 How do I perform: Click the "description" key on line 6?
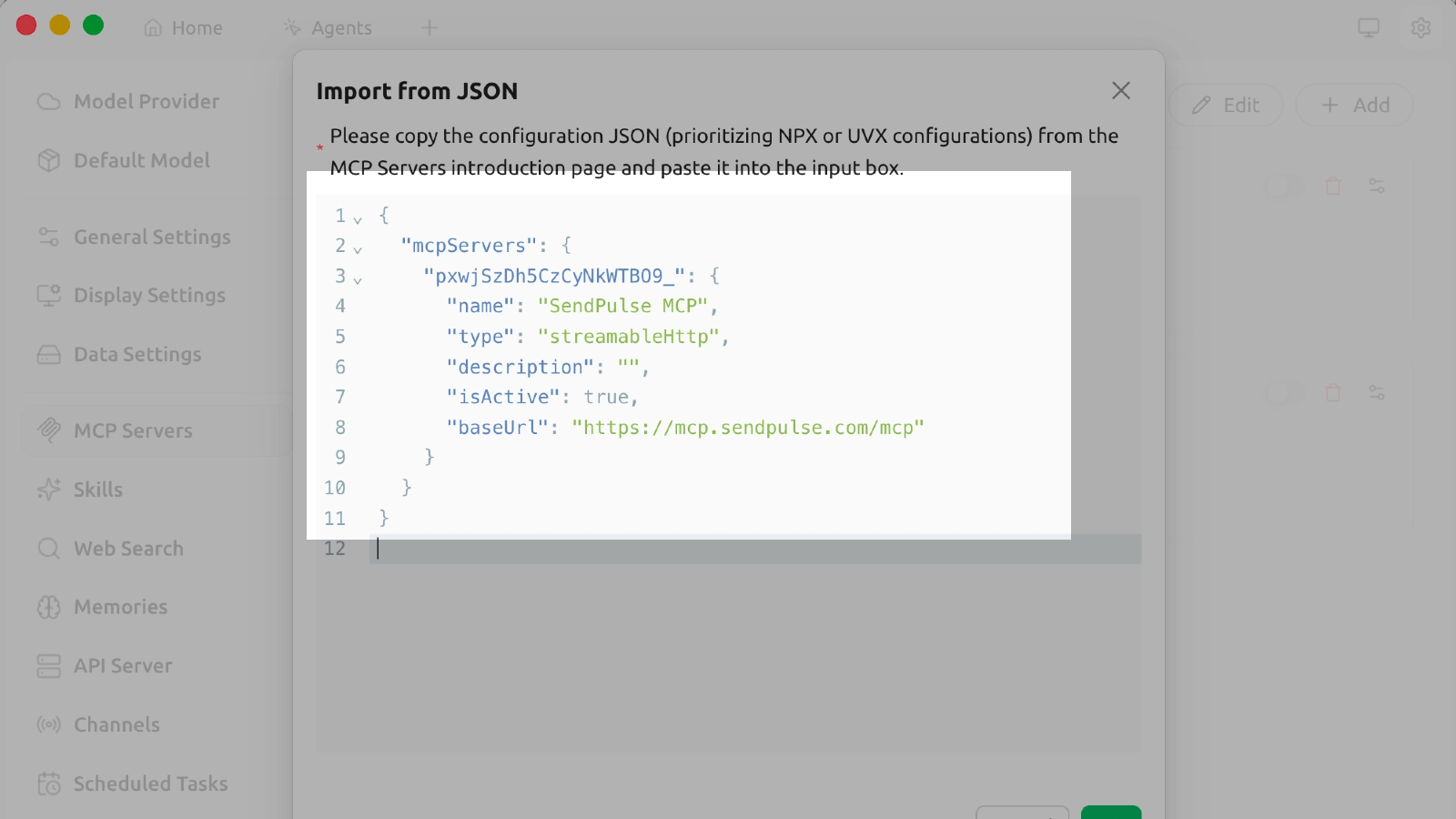coord(521,367)
